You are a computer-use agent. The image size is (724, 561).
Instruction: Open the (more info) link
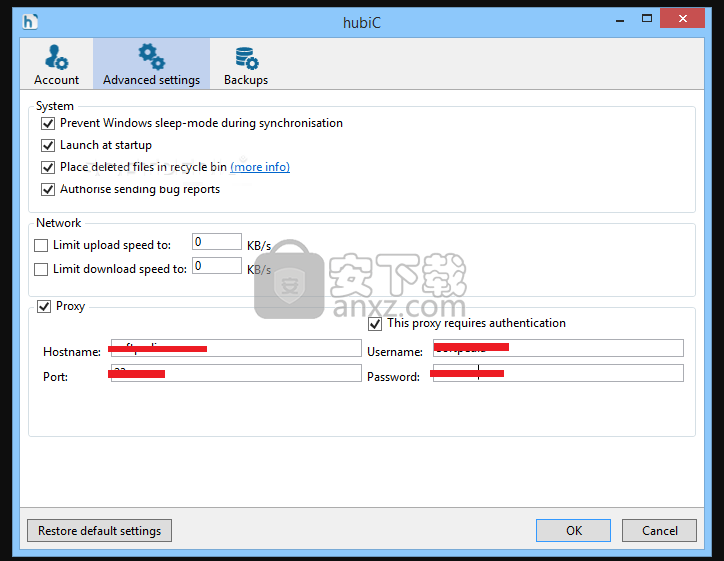(260, 167)
